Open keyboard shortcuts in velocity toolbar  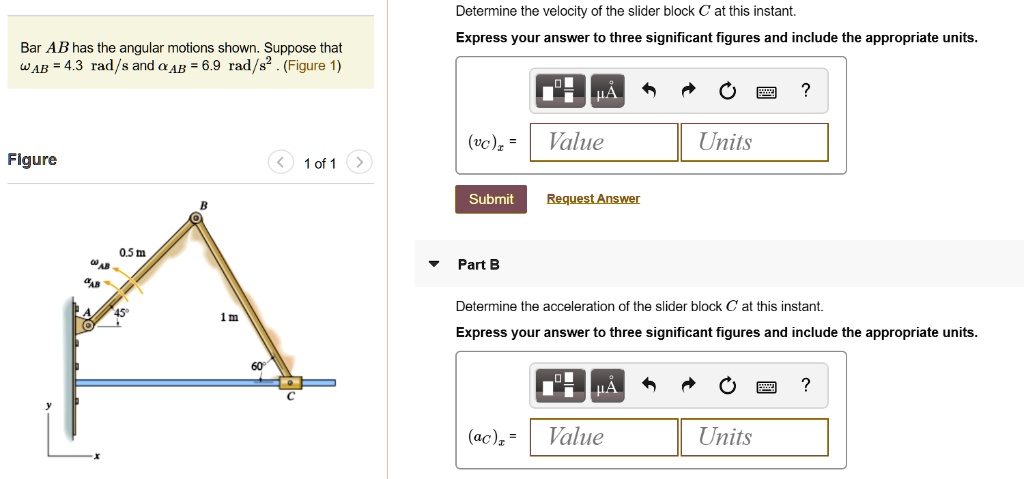click(x=767, y=92)
